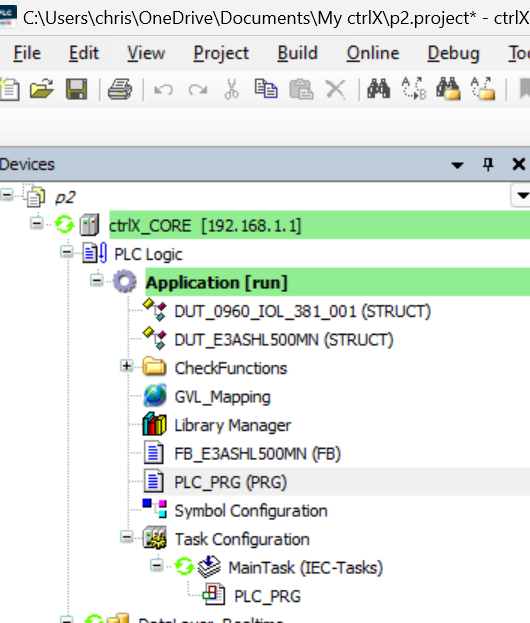Expand the CheckFunctions folder
Viewport: 530px width, 623px height.
pos(127,366)
